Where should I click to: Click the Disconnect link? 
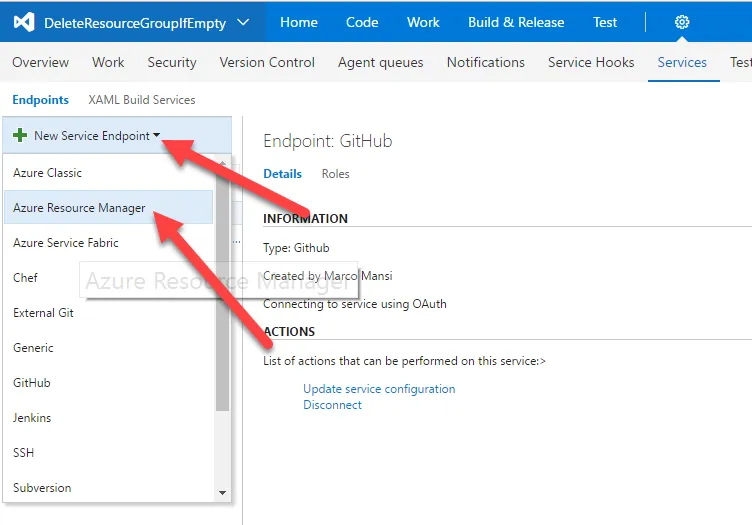332,405
